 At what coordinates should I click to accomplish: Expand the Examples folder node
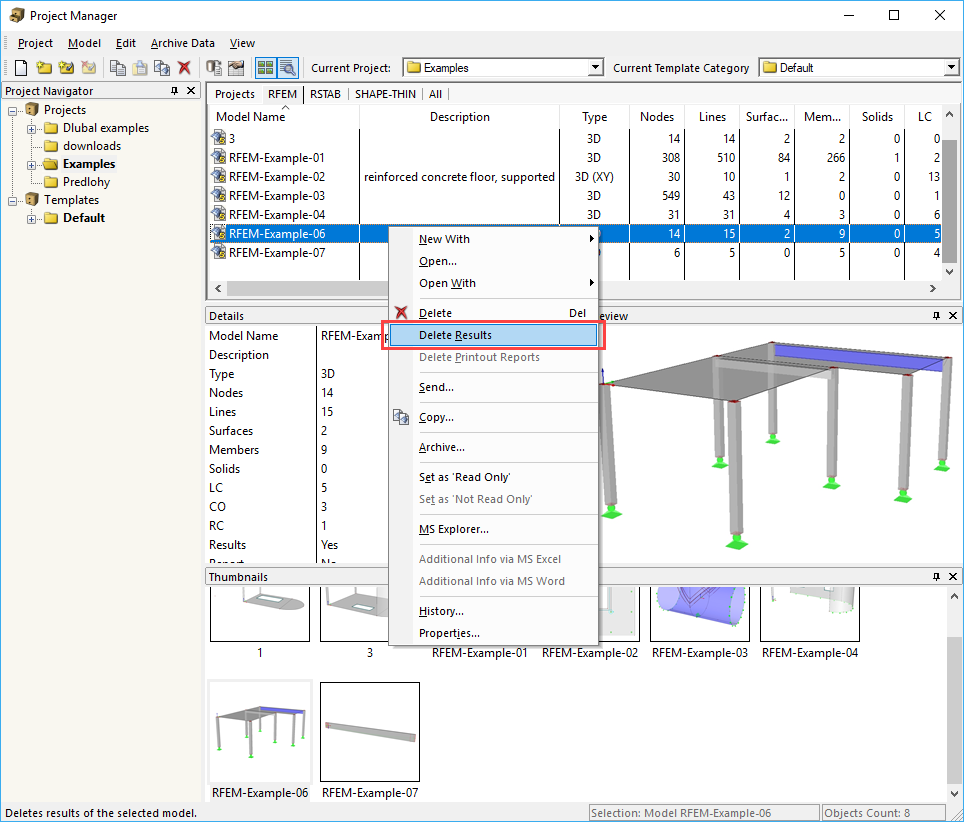click(31, 165)
